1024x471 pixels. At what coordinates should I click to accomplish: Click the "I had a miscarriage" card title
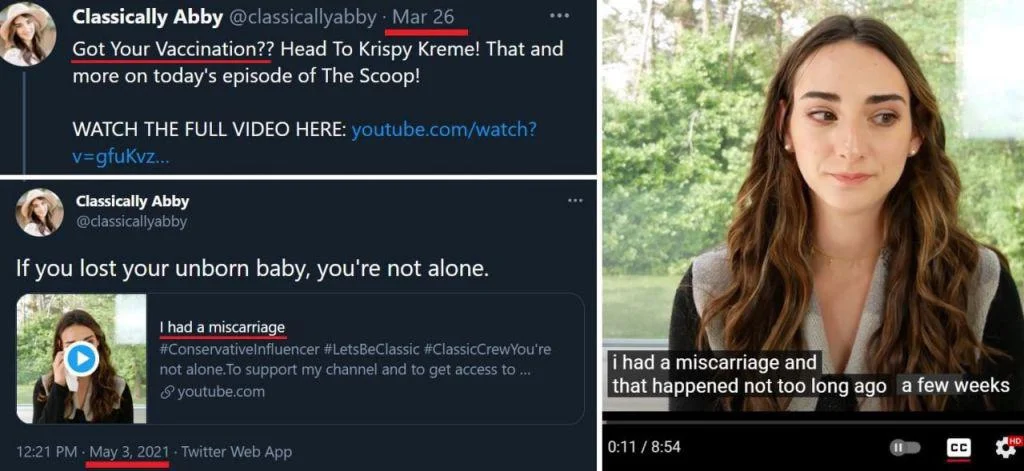[222, 327]
